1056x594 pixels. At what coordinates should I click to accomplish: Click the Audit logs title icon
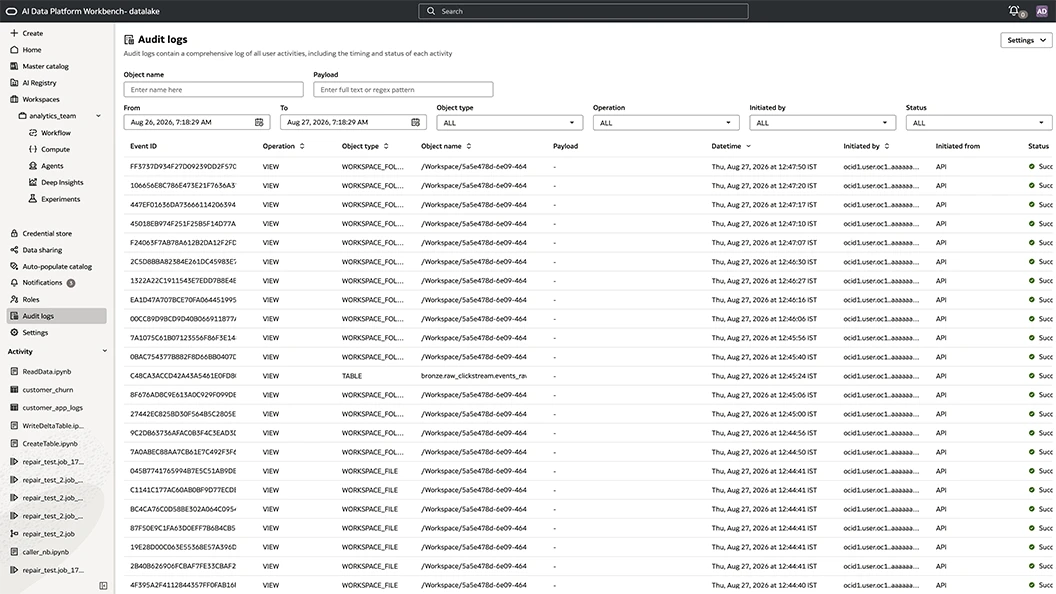[x=129, y=40]
